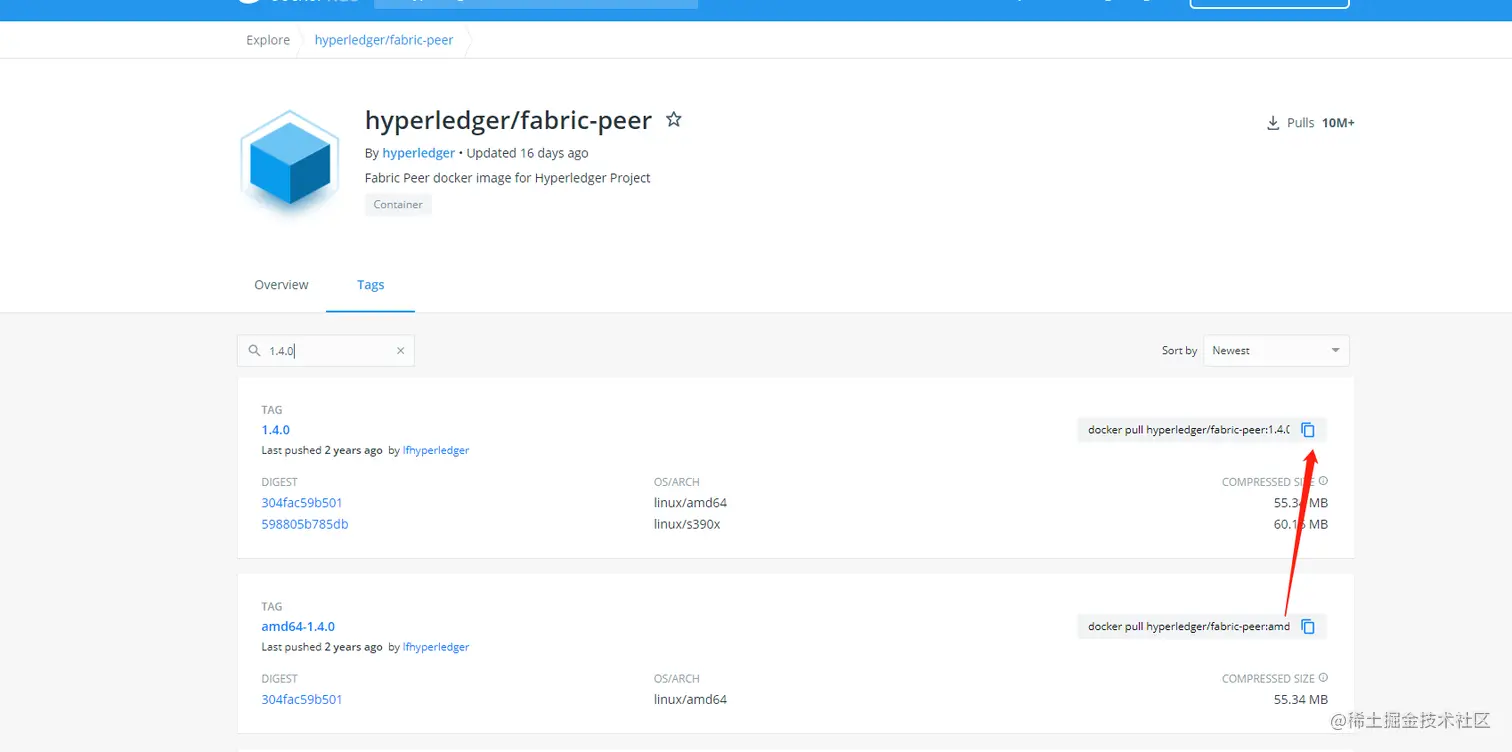This screenshot has width=1512, height=752.
Task: Open digest 304fac59b501 under tag 1.4.0
Action: (x=302, y=503)
